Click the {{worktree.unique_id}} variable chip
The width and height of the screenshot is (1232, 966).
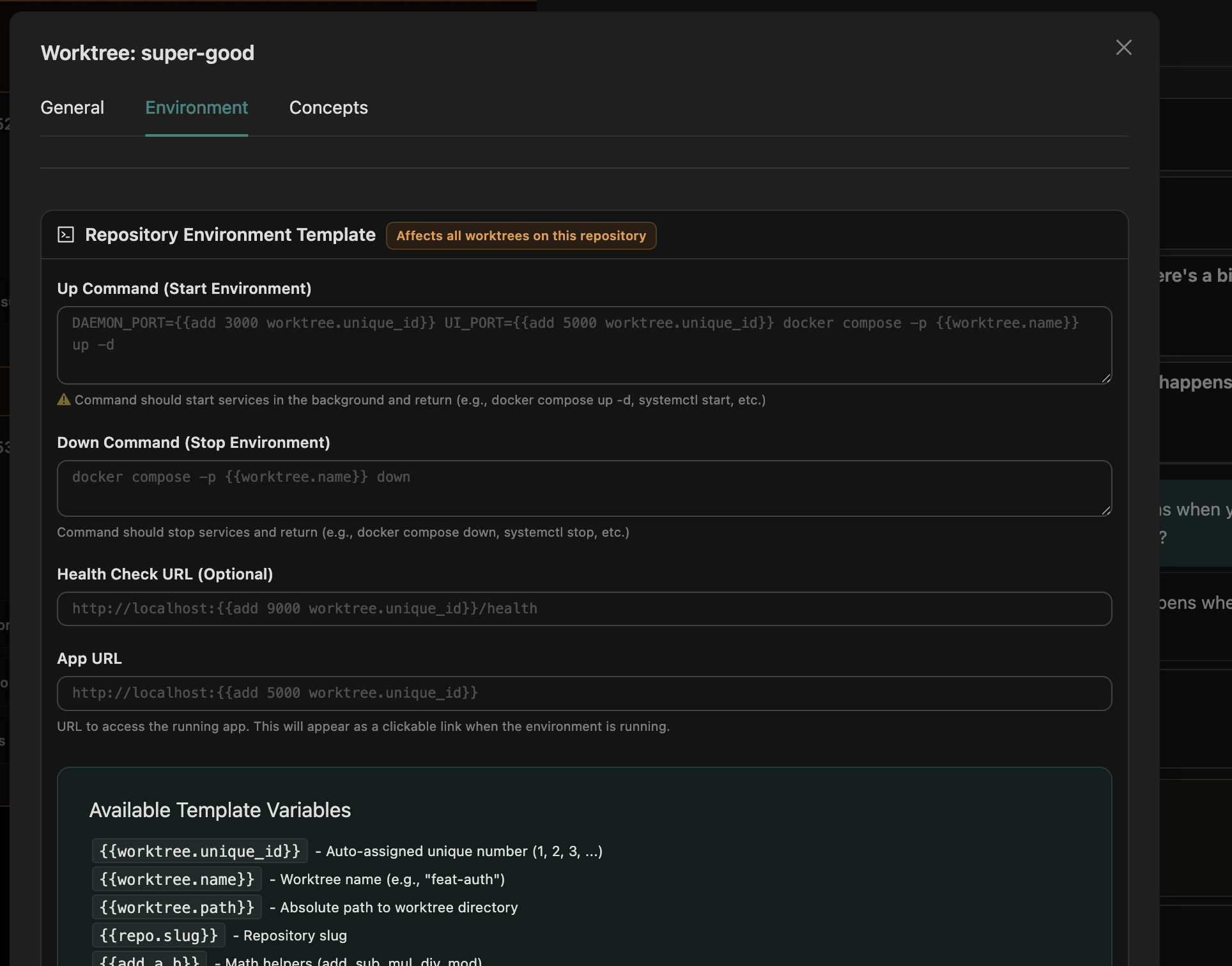(x=199, y=850)
